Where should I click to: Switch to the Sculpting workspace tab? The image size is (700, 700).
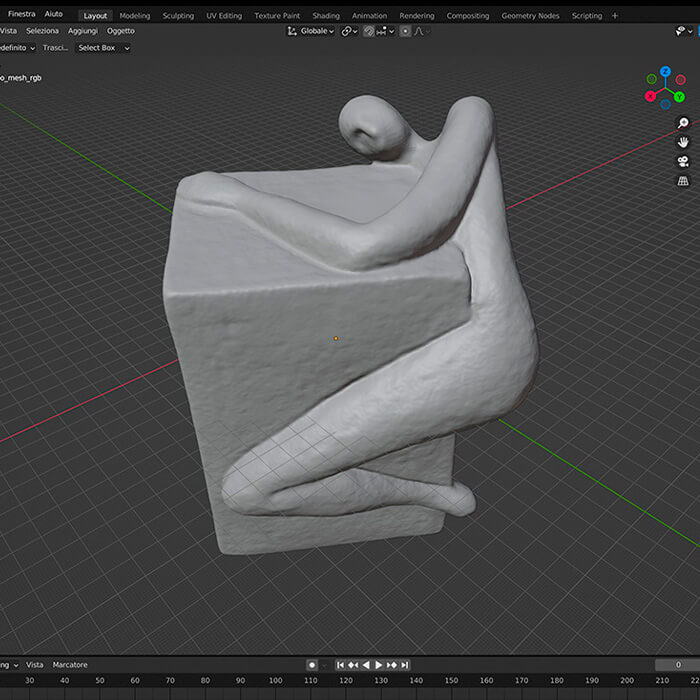pos(178,16)
